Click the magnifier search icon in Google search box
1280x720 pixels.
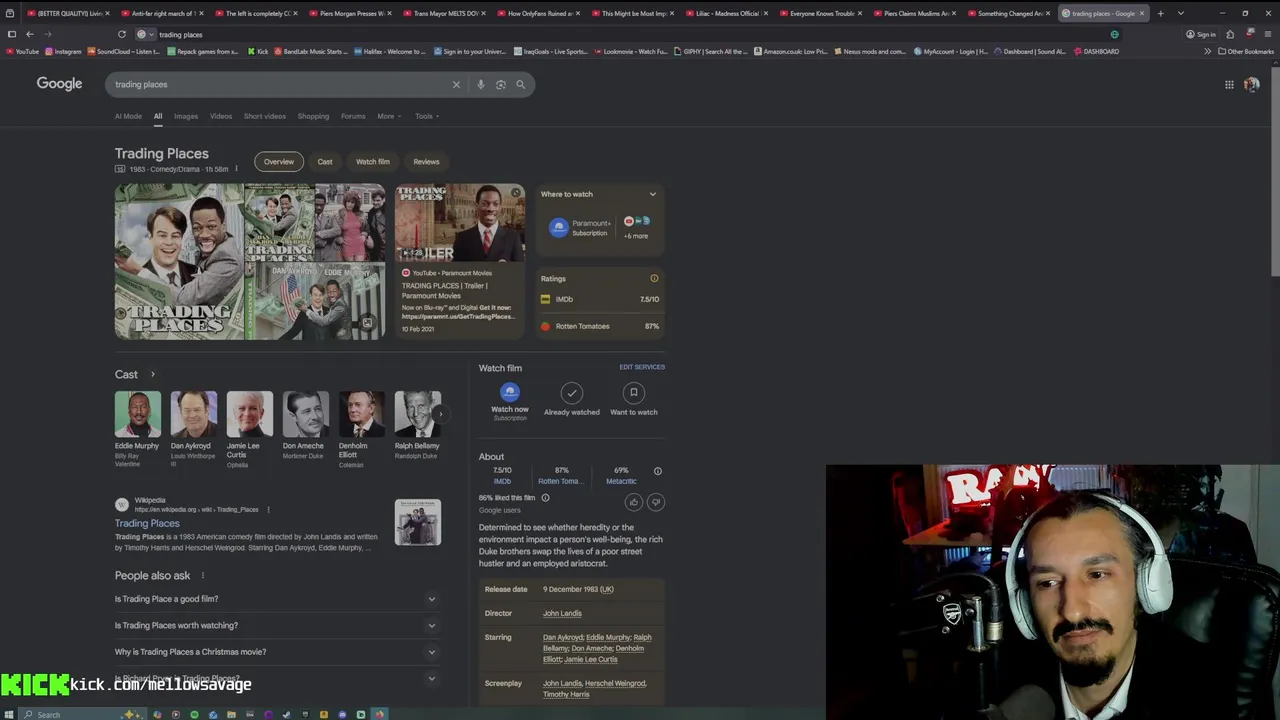[x=520, y=85]
